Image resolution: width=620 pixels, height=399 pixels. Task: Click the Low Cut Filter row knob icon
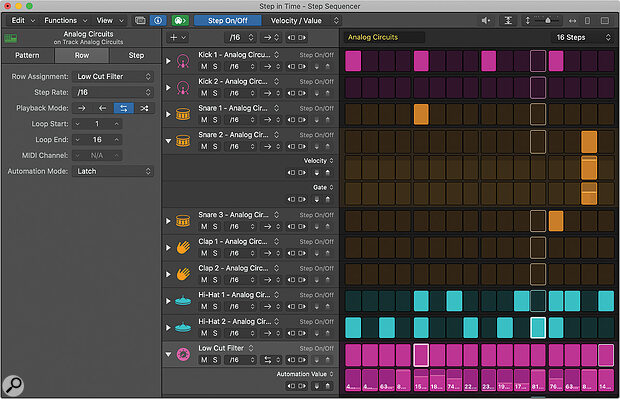[x=183, y=354]
